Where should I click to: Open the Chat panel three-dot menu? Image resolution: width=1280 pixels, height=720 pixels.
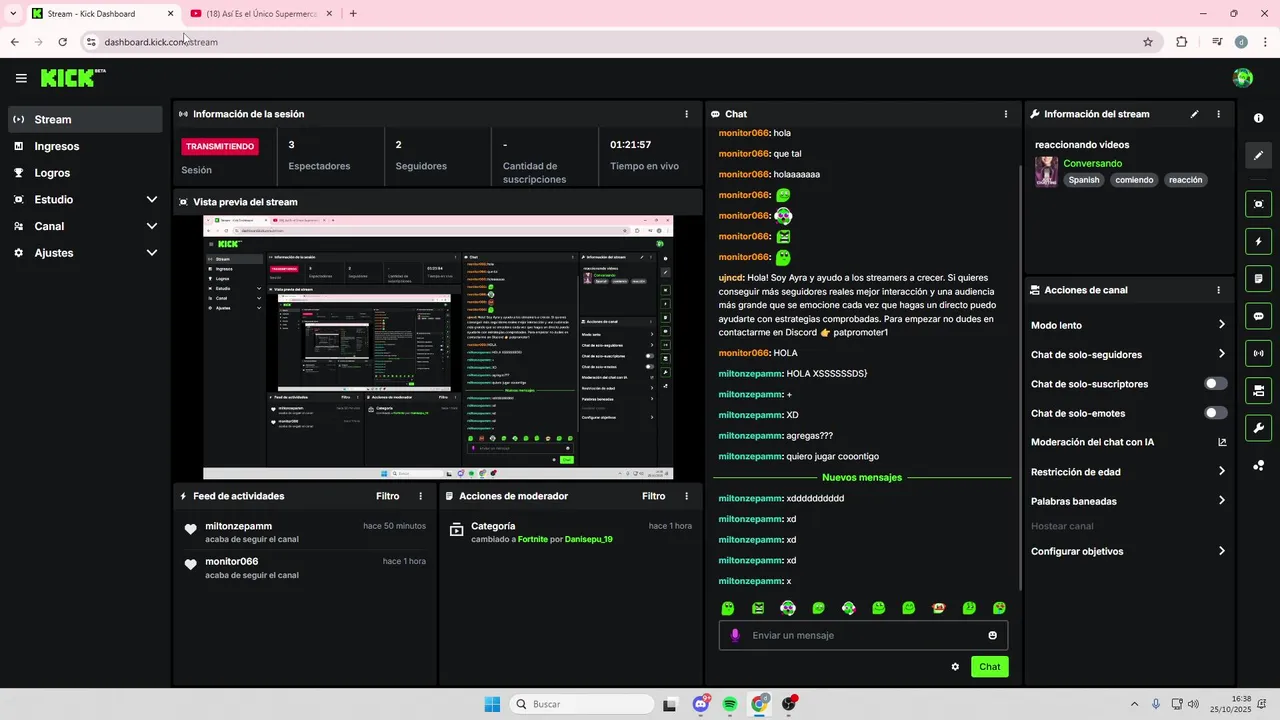pos(1006,114)
